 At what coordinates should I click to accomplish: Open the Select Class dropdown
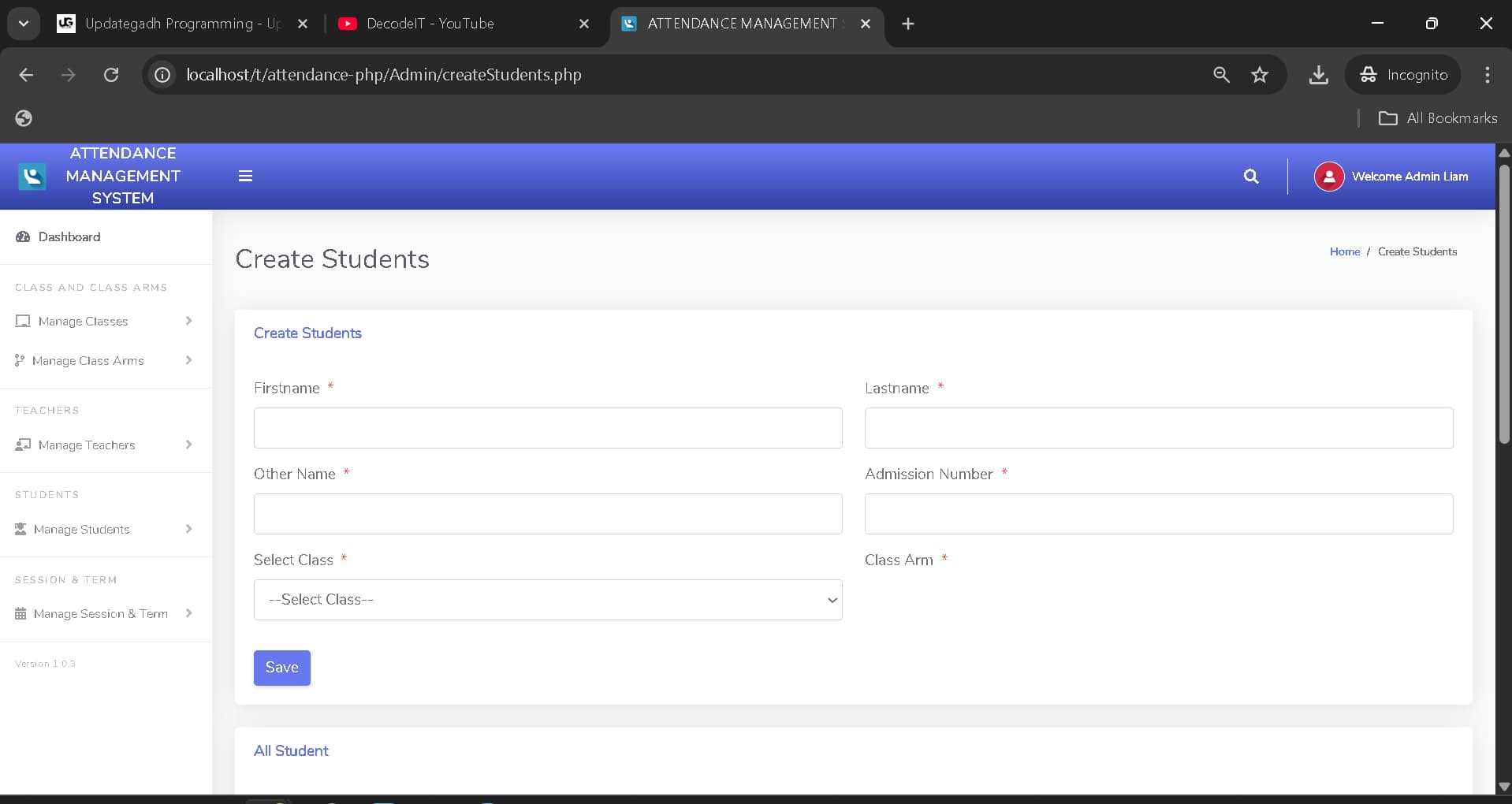tap(547, 599)
